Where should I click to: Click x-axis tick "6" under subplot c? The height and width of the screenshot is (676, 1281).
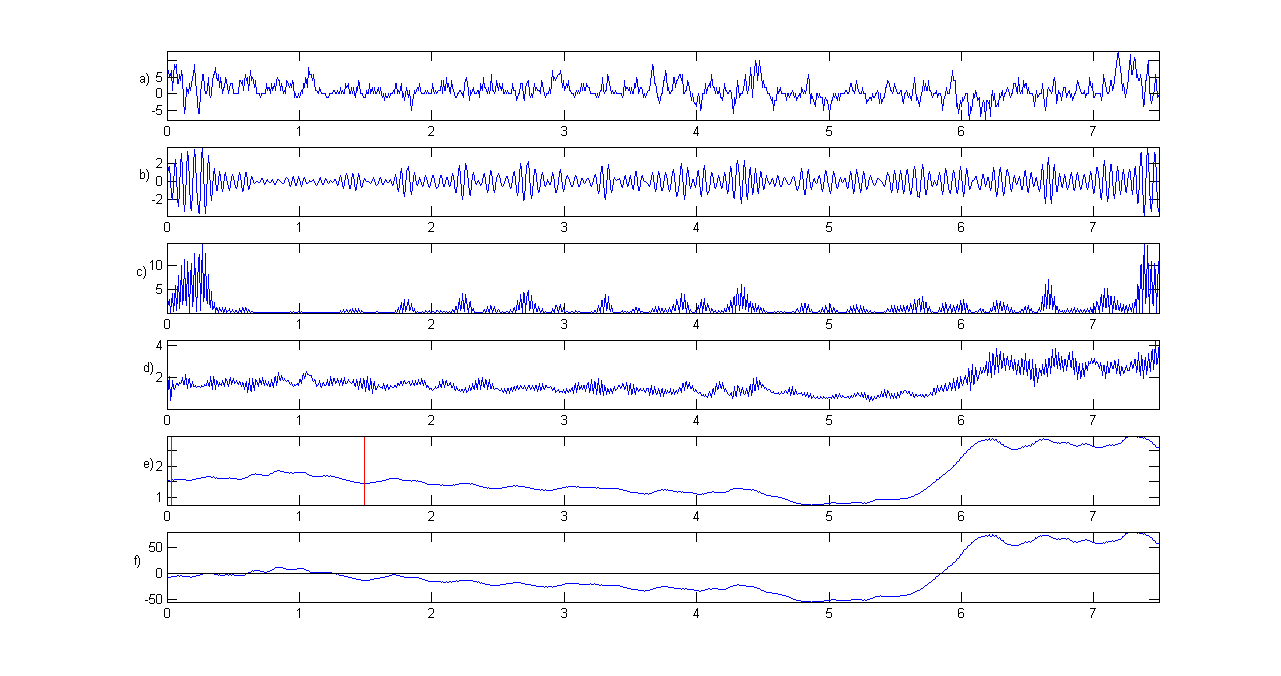pos(961,324)
